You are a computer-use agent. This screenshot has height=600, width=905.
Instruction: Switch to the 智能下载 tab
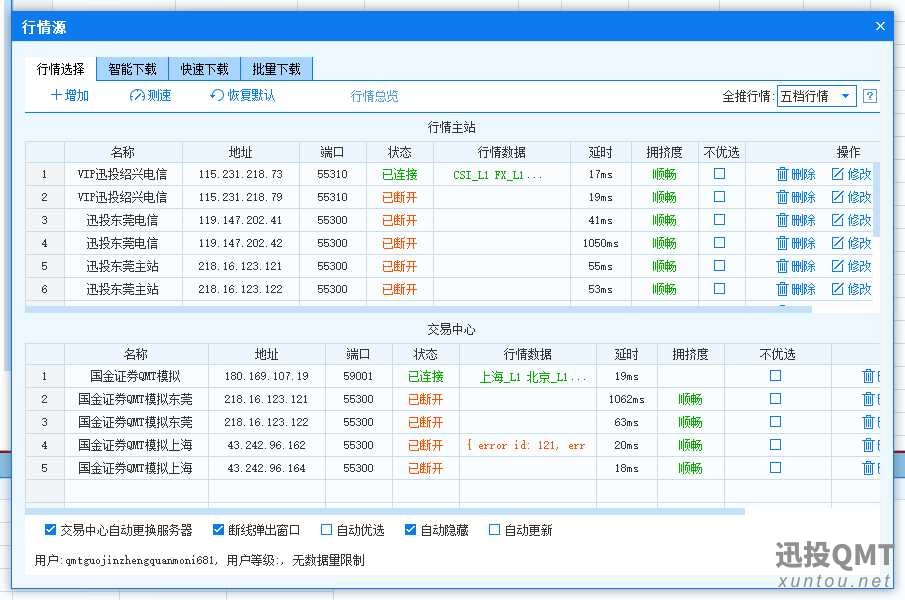click(x=132, y=69)
